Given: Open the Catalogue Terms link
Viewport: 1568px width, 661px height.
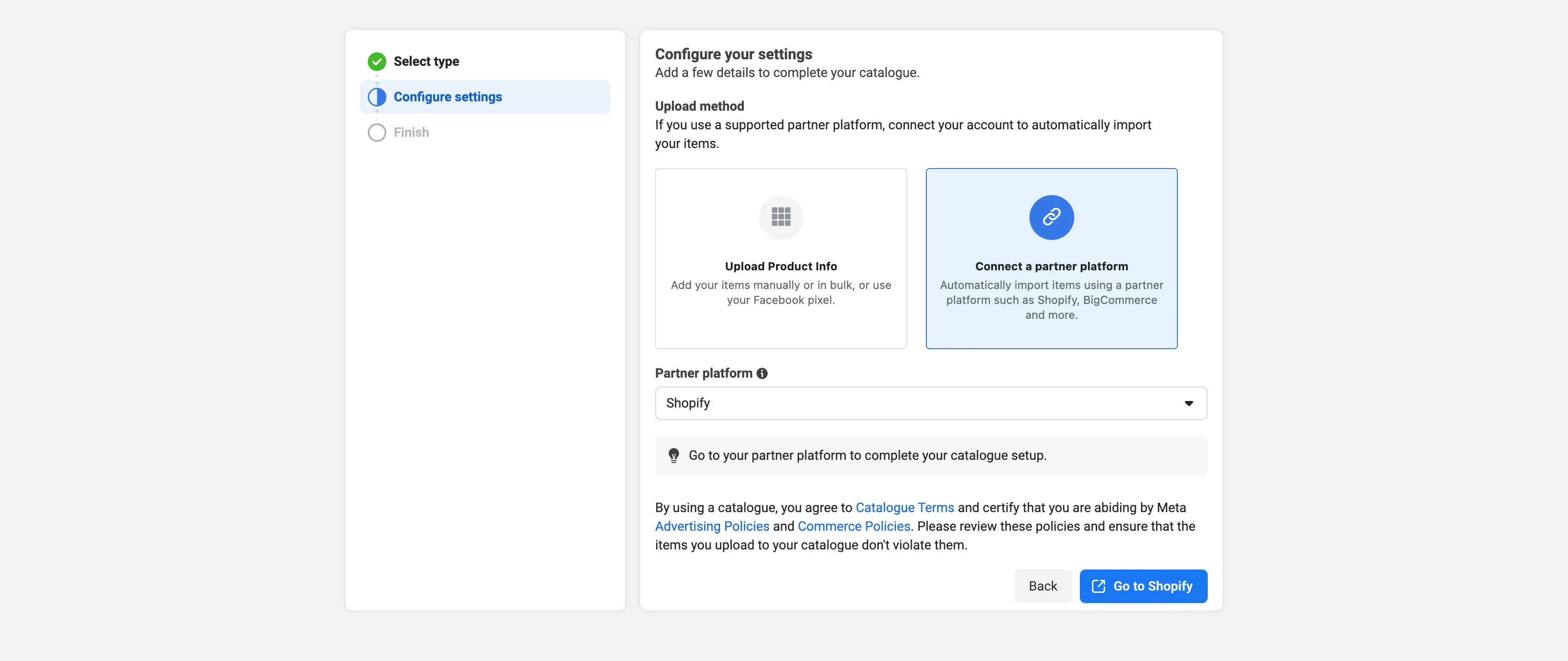Looking at the screenshot, I should [x=904, y=507].
